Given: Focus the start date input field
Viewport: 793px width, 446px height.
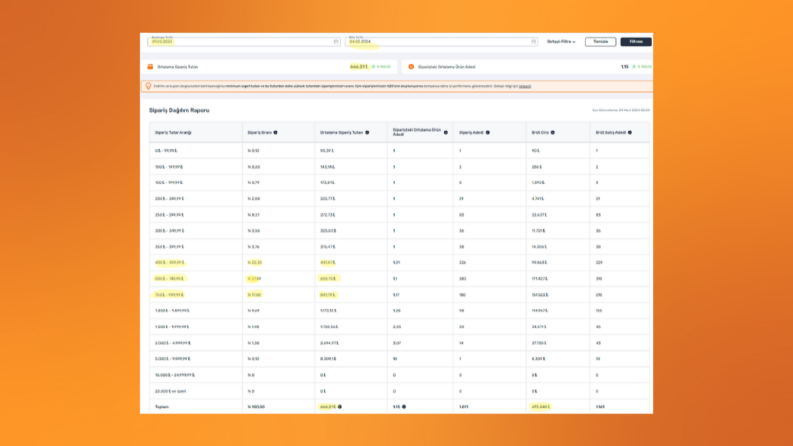Looking at the screenshot, I should pyautogui.click(x=244, y=41).
